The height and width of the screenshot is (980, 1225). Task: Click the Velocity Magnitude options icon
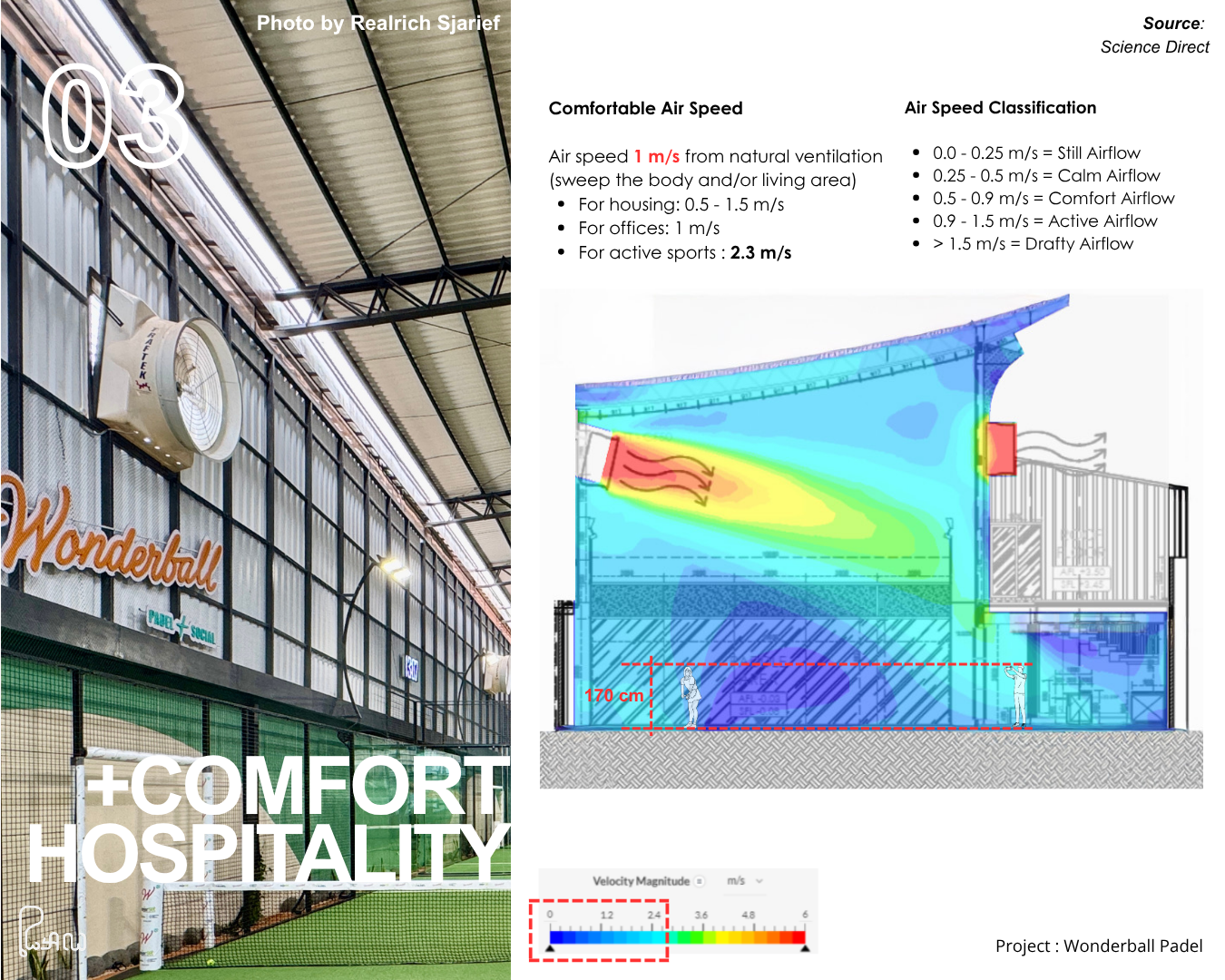click(x=700, y=881)
